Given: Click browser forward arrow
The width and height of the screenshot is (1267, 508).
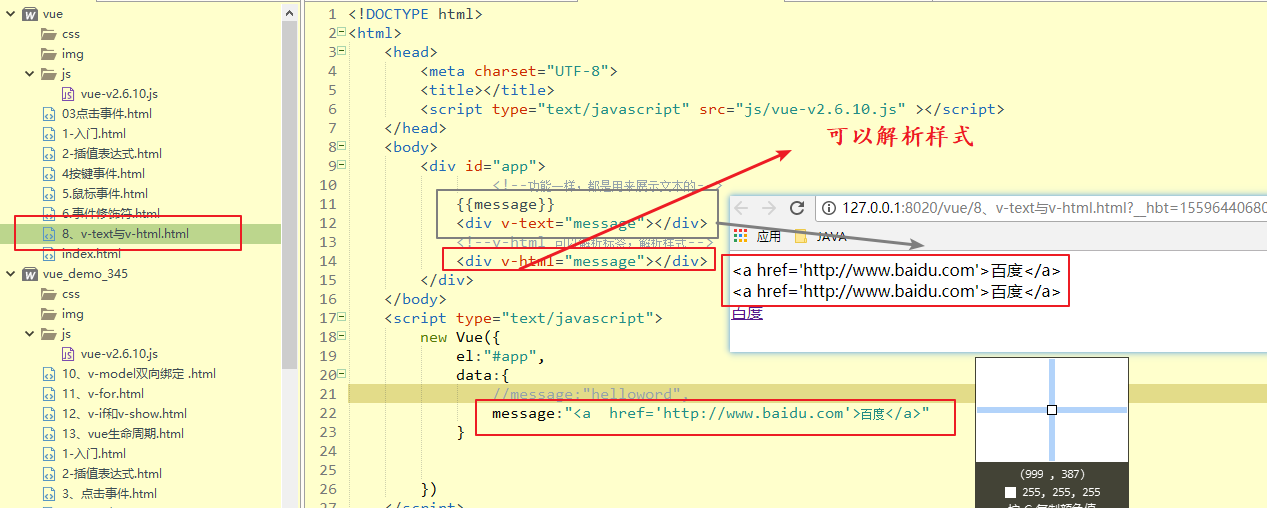Looking at the screenshot, I should 768,208.
